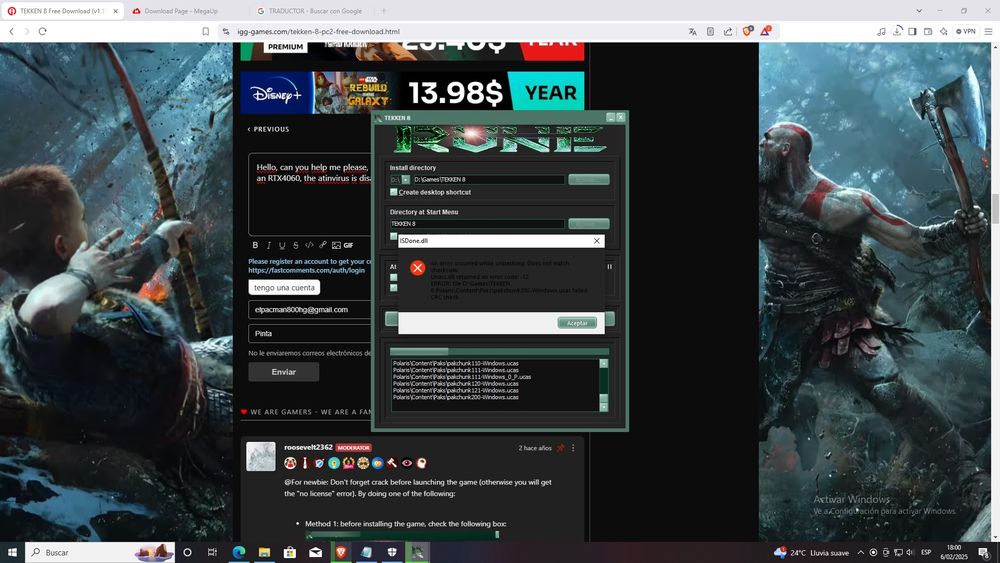Minimize the TEKKEN 8 installer window
Image resolution: width=1000 pixels, height=563 pixels.
click(610, 117)
